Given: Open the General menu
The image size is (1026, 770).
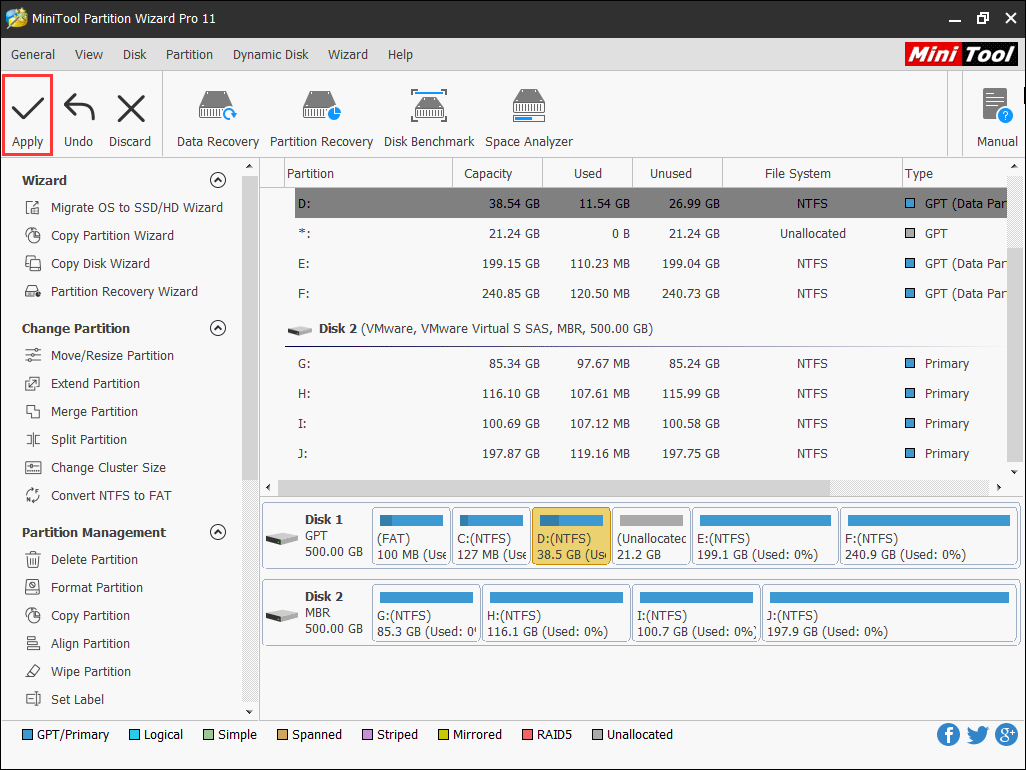Looking at the screenshot, I should click(x=33, y=55).
